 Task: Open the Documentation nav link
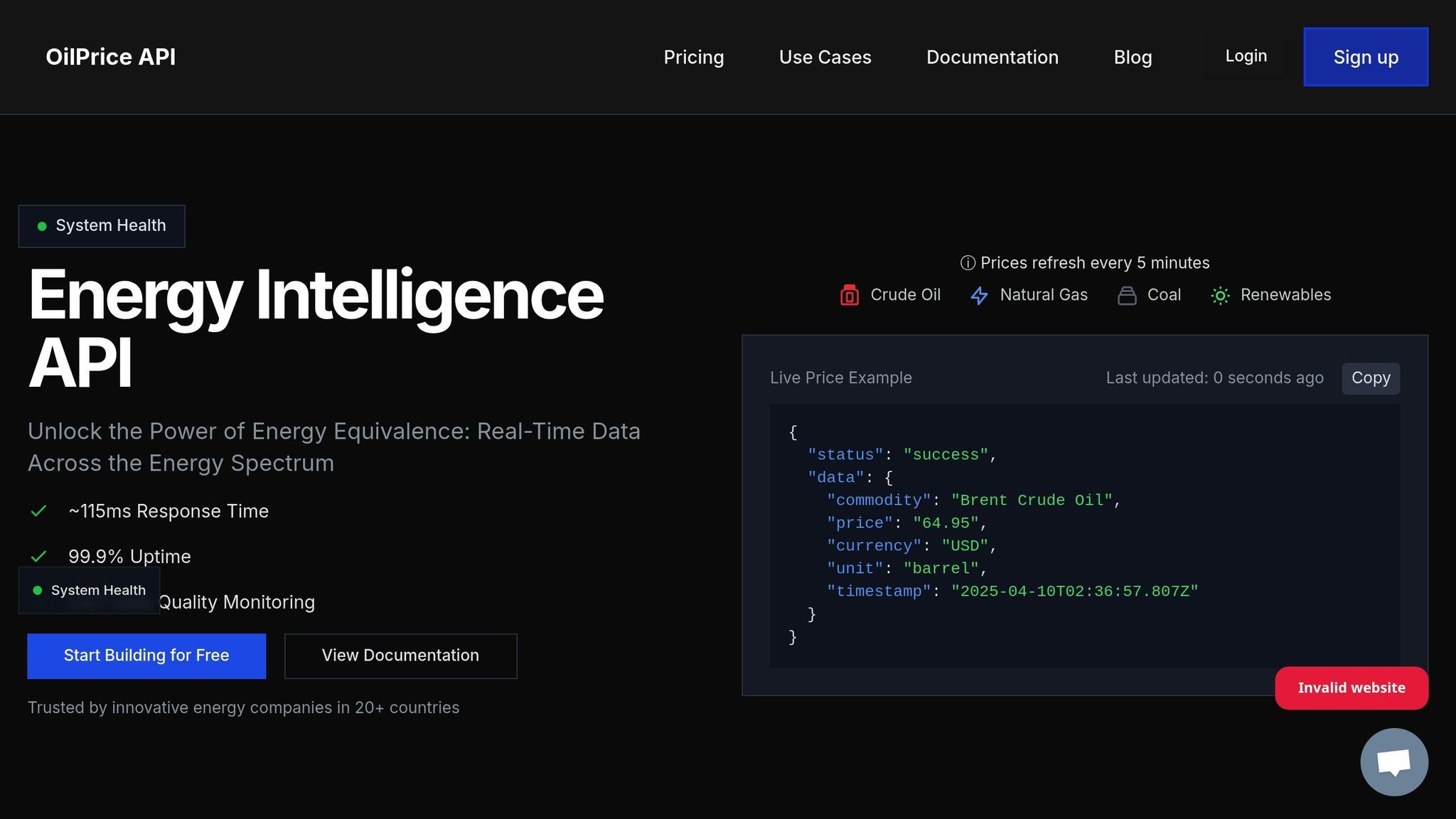click(x=992, y=57)
